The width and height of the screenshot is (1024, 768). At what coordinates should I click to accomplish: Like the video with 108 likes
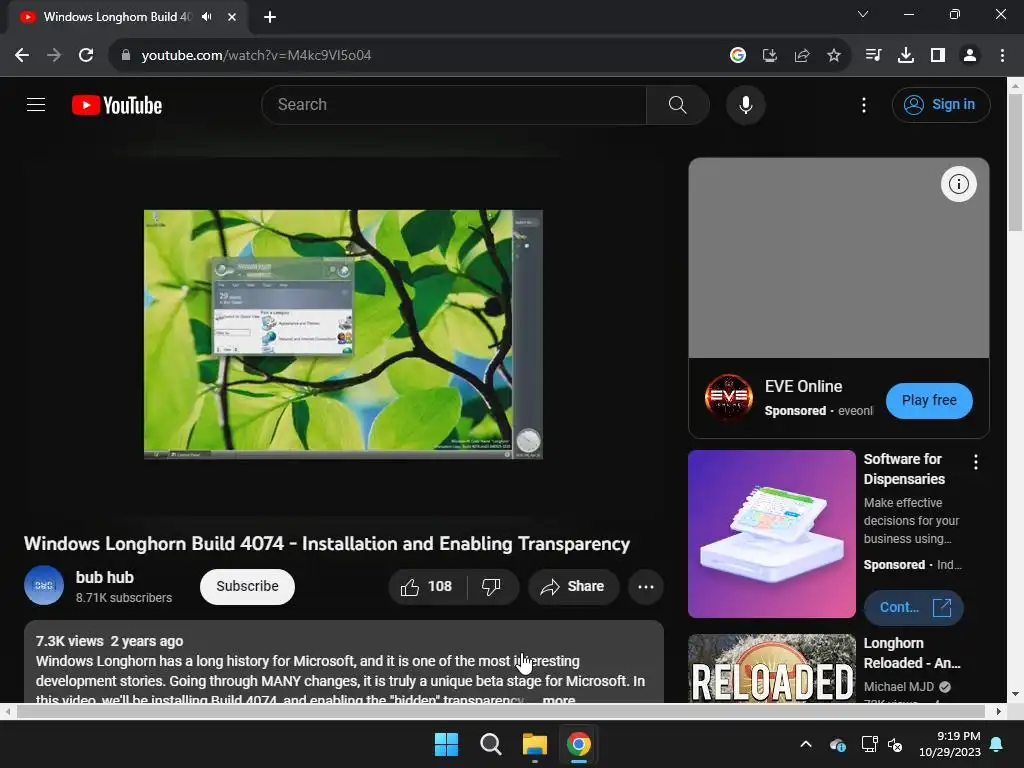(427, 586)
